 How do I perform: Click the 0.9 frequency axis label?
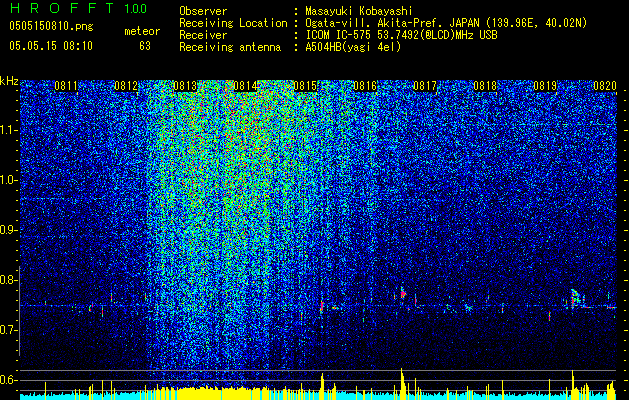[x=8, y=230]
